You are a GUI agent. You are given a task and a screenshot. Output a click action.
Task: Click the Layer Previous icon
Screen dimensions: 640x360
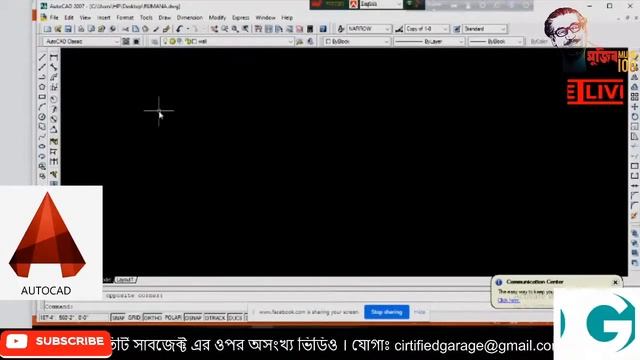click(310, 42)
